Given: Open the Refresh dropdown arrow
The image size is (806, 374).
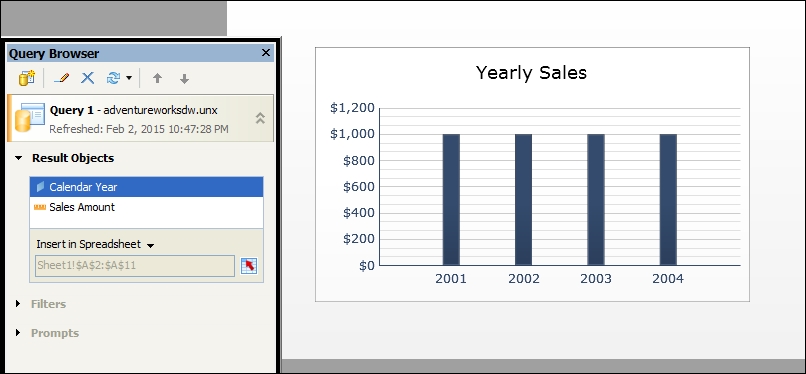Looking at the screenshot, I should pyautogui.click(x=129, y=78).
